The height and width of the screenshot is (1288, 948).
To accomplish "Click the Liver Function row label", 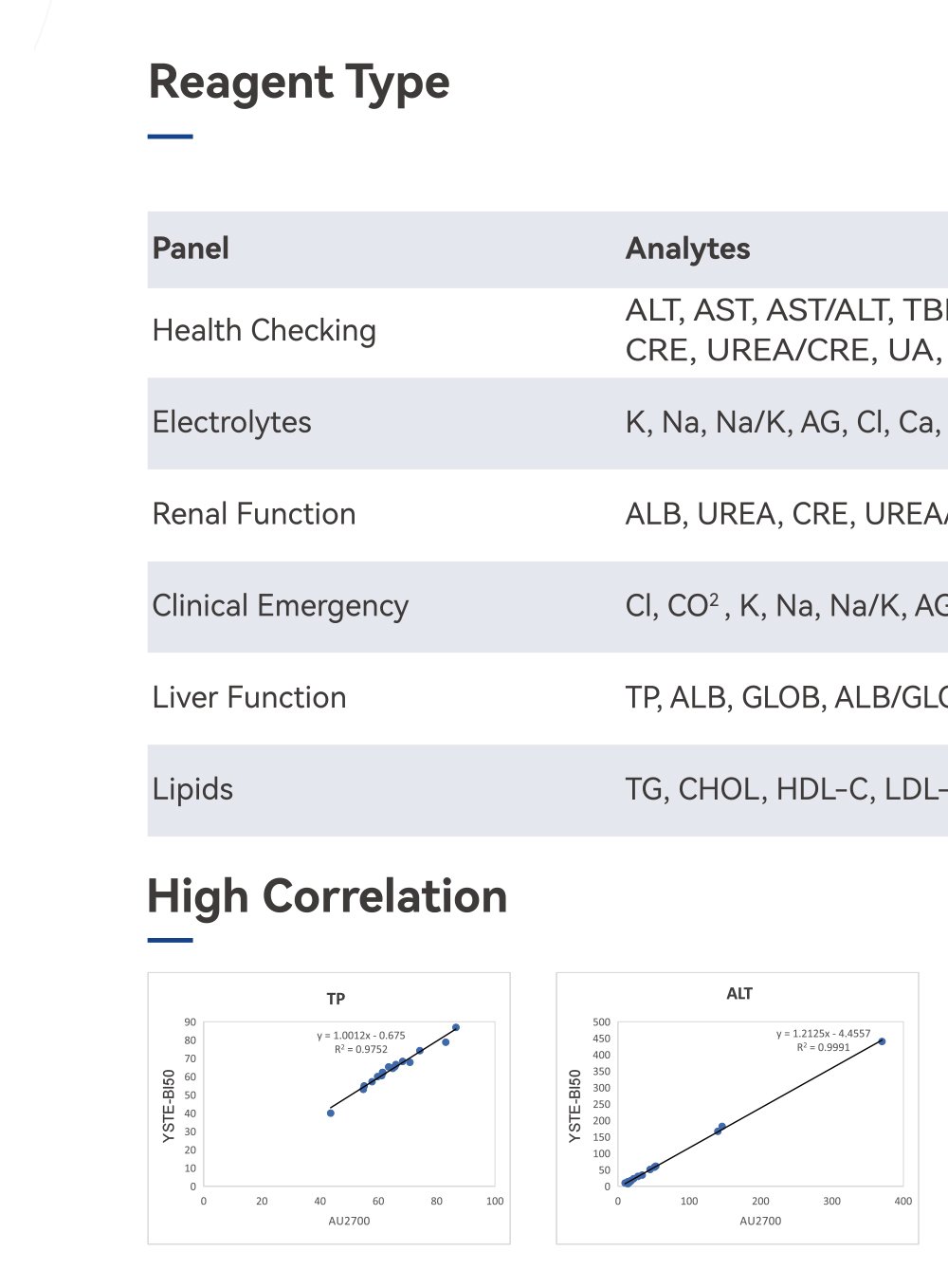I will [248, 698].
